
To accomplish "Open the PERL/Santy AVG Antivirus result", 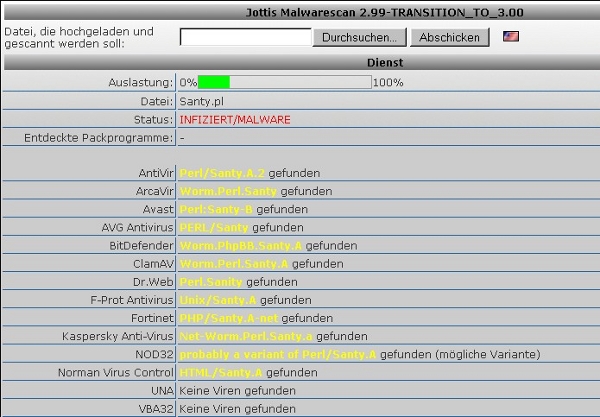I will click(214, 228).
